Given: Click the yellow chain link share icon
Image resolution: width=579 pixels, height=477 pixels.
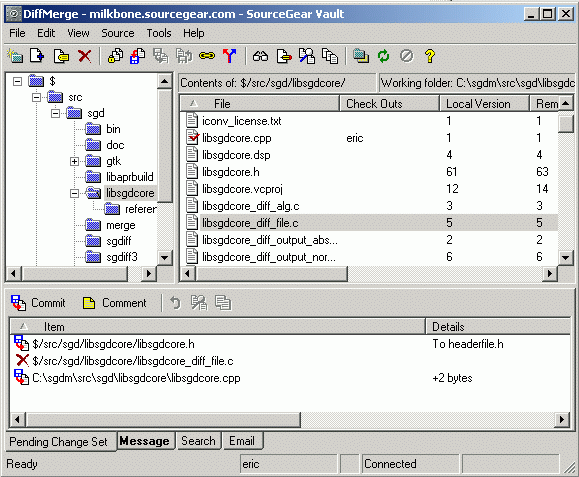Looking at the screenshot, I should [207, 56].
